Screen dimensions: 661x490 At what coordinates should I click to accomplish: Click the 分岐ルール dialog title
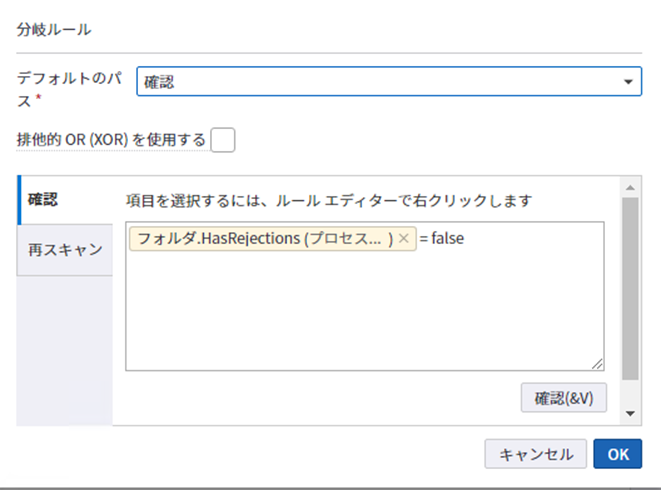[54, 29]
